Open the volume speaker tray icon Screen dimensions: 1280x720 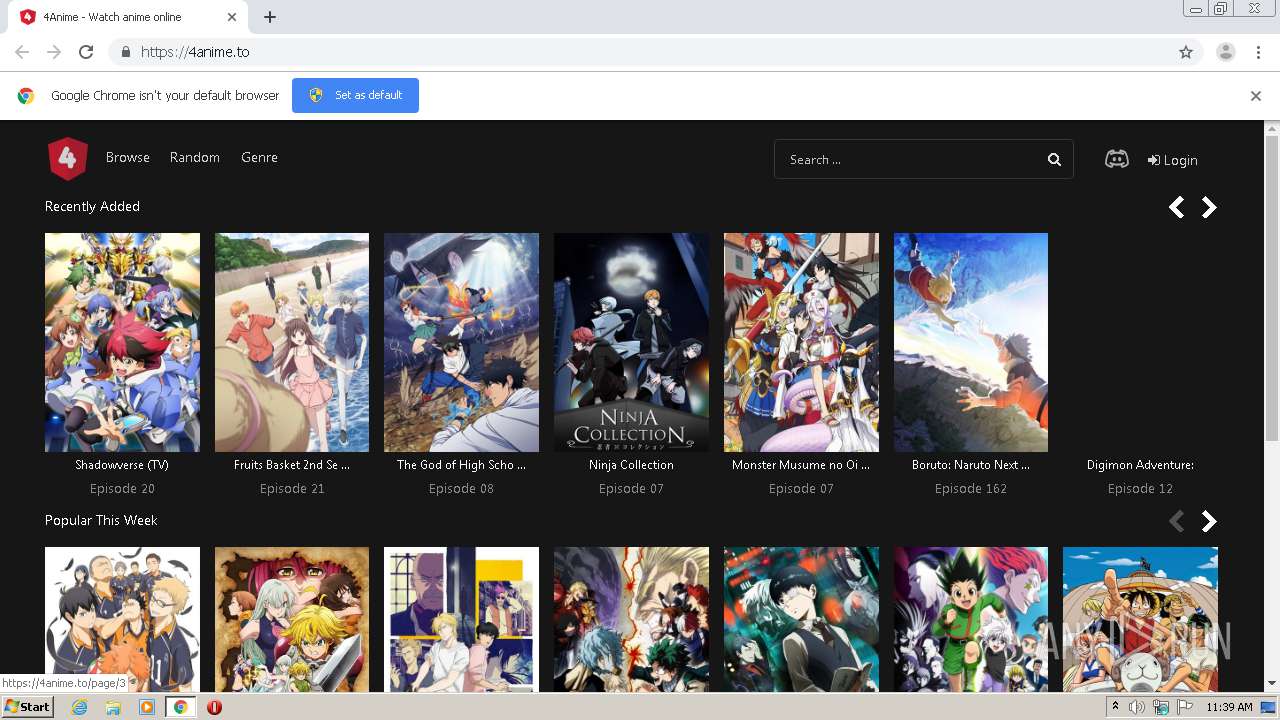(1137, 707)
